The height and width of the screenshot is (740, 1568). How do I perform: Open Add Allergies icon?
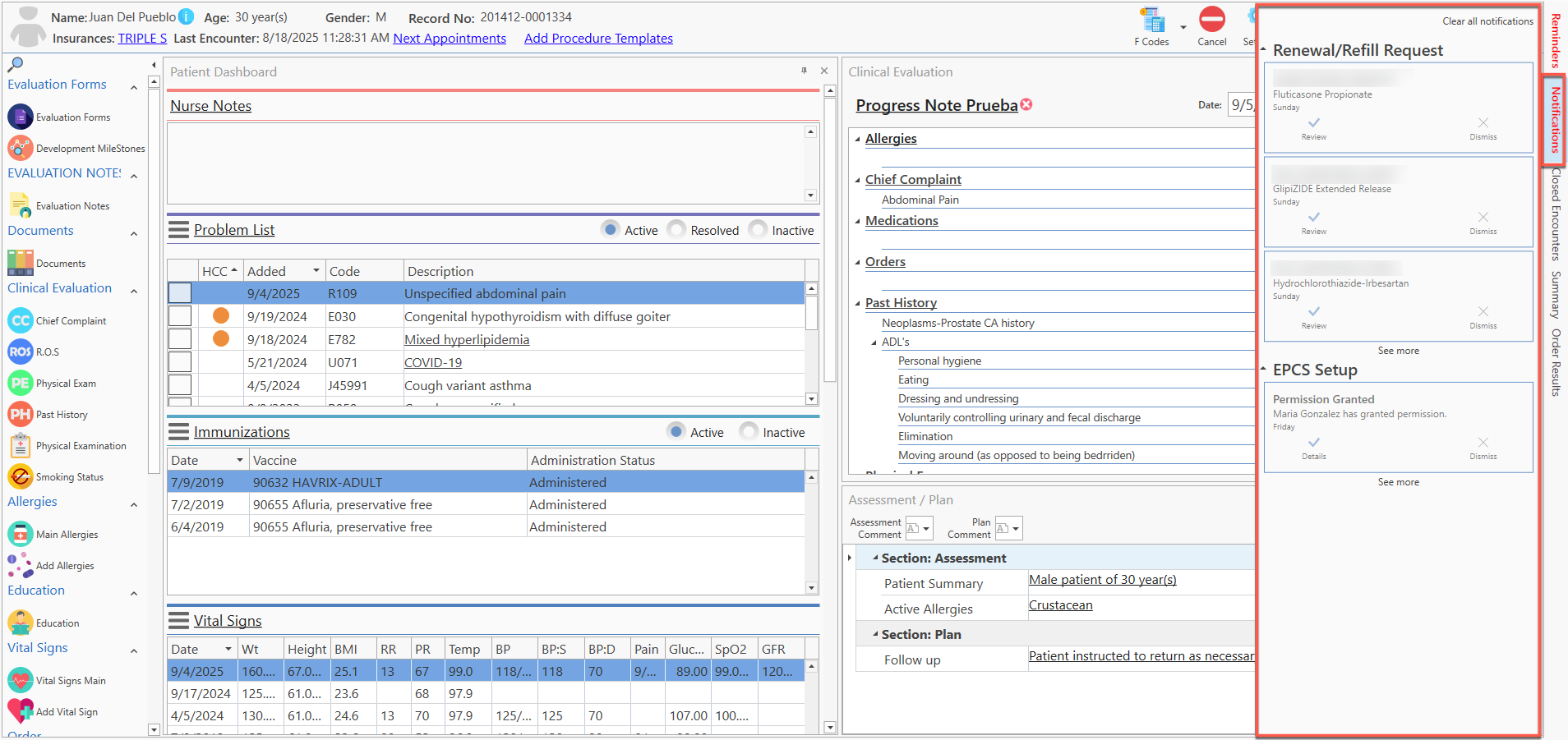(x=21, y=565)
